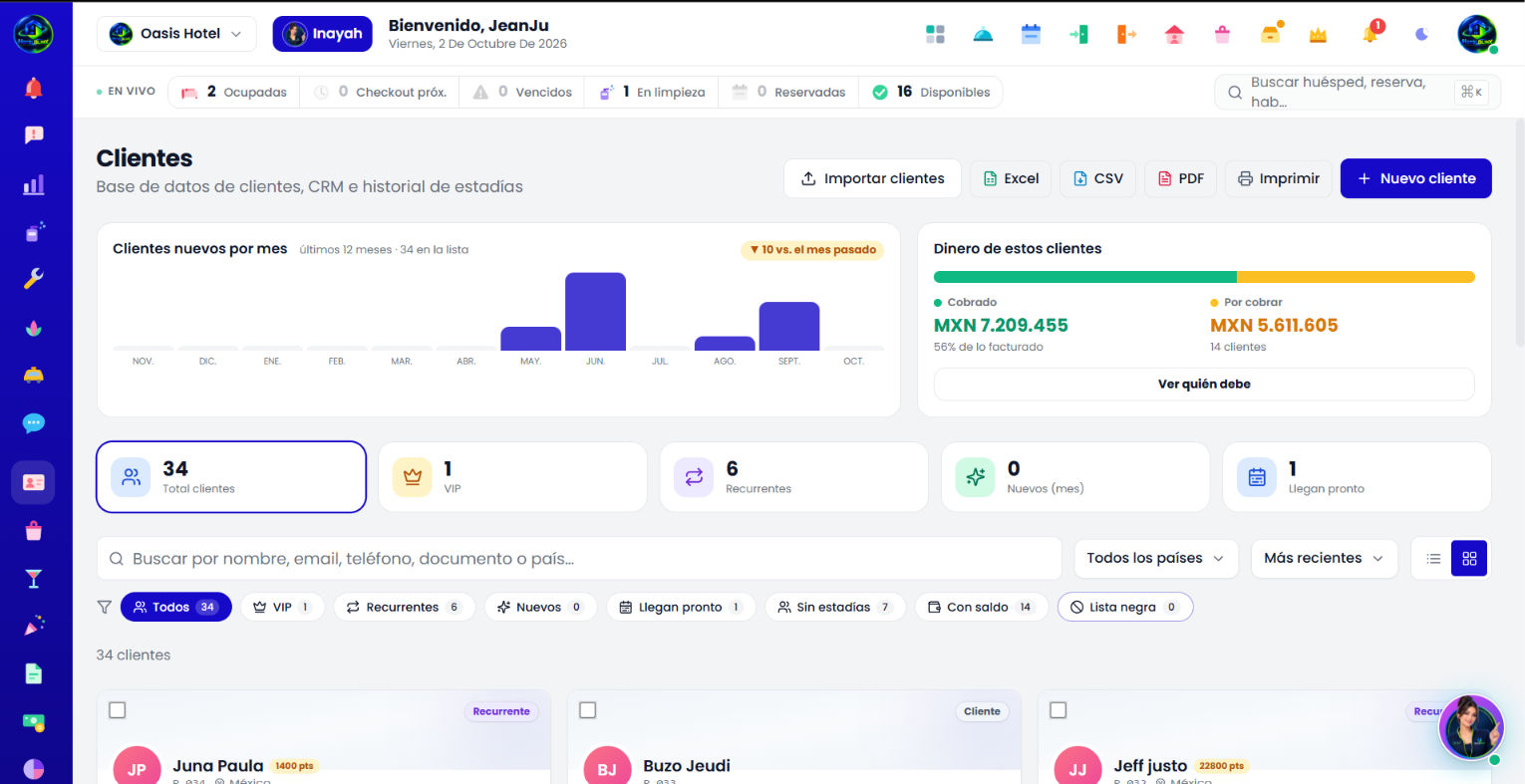The image size is (1525, 784).
Task: Open the dashboard grid icon in top bar
Action: 935,35
